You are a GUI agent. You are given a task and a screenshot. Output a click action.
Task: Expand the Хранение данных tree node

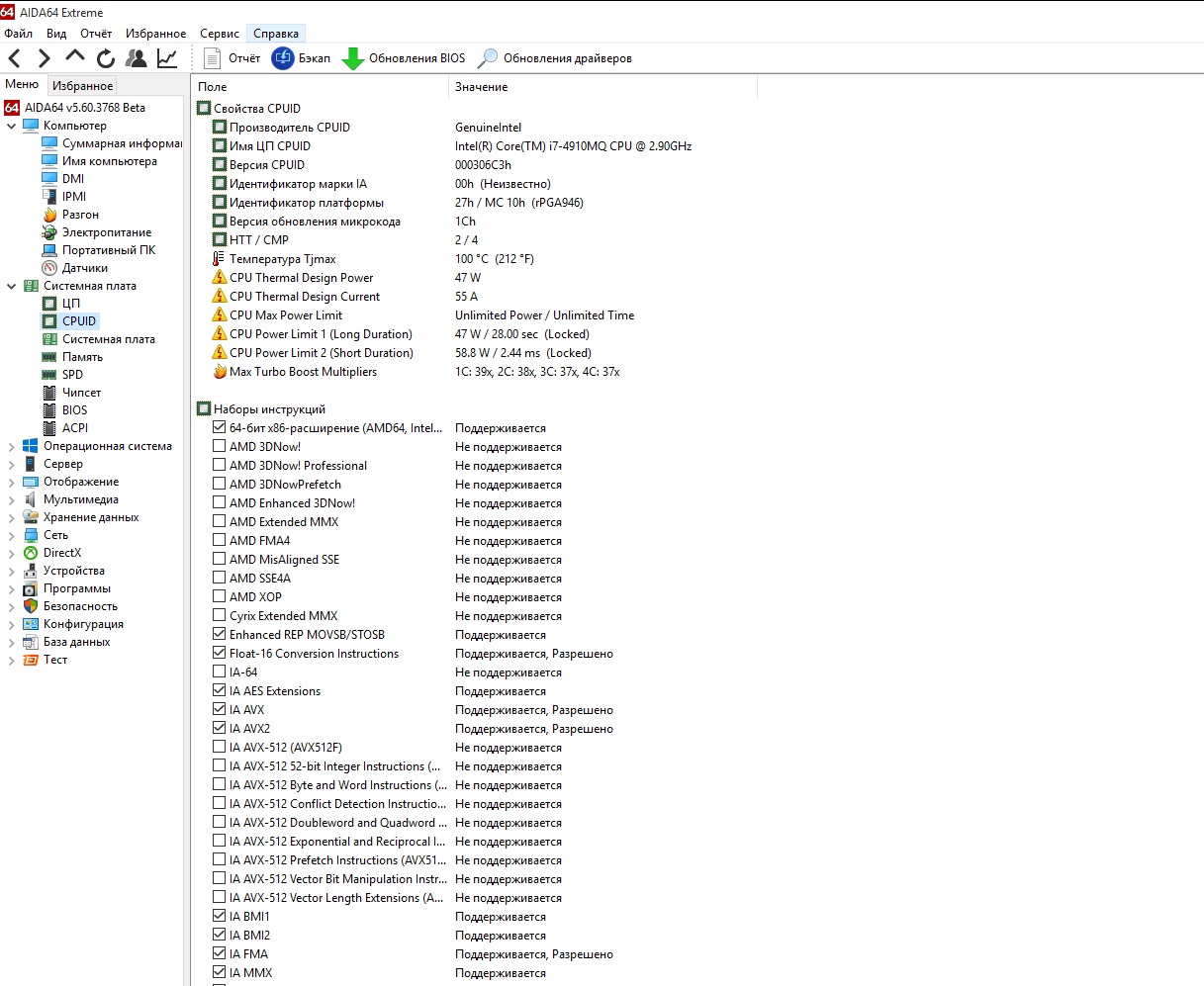pos(11,517)
